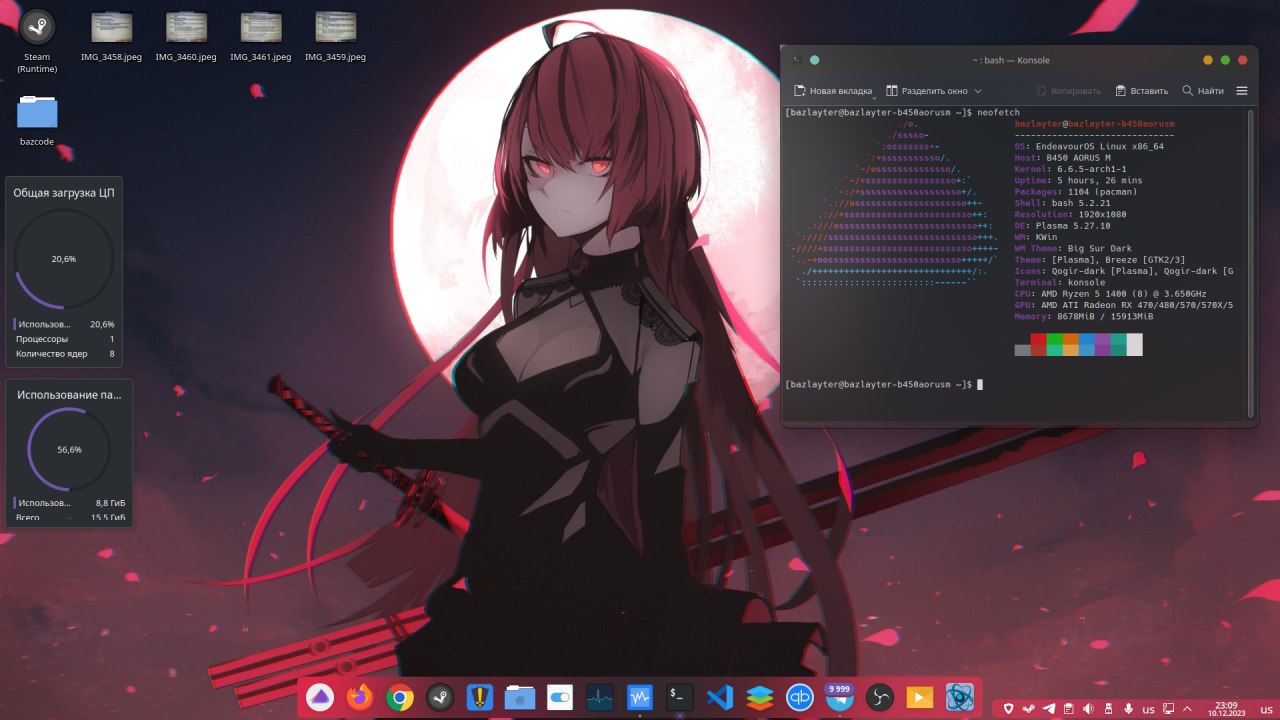
Task: Launch OBS Studio from the dock
Action: pos(880,697)
